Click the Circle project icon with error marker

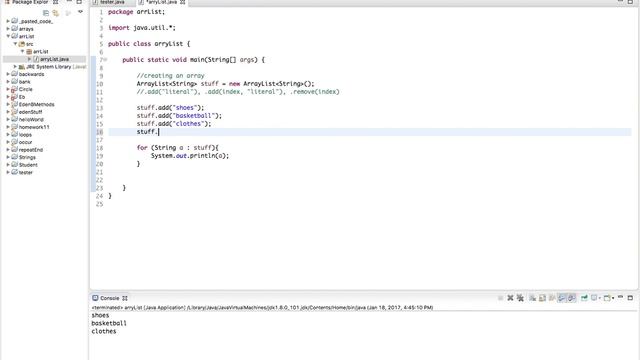pos(14,89)
